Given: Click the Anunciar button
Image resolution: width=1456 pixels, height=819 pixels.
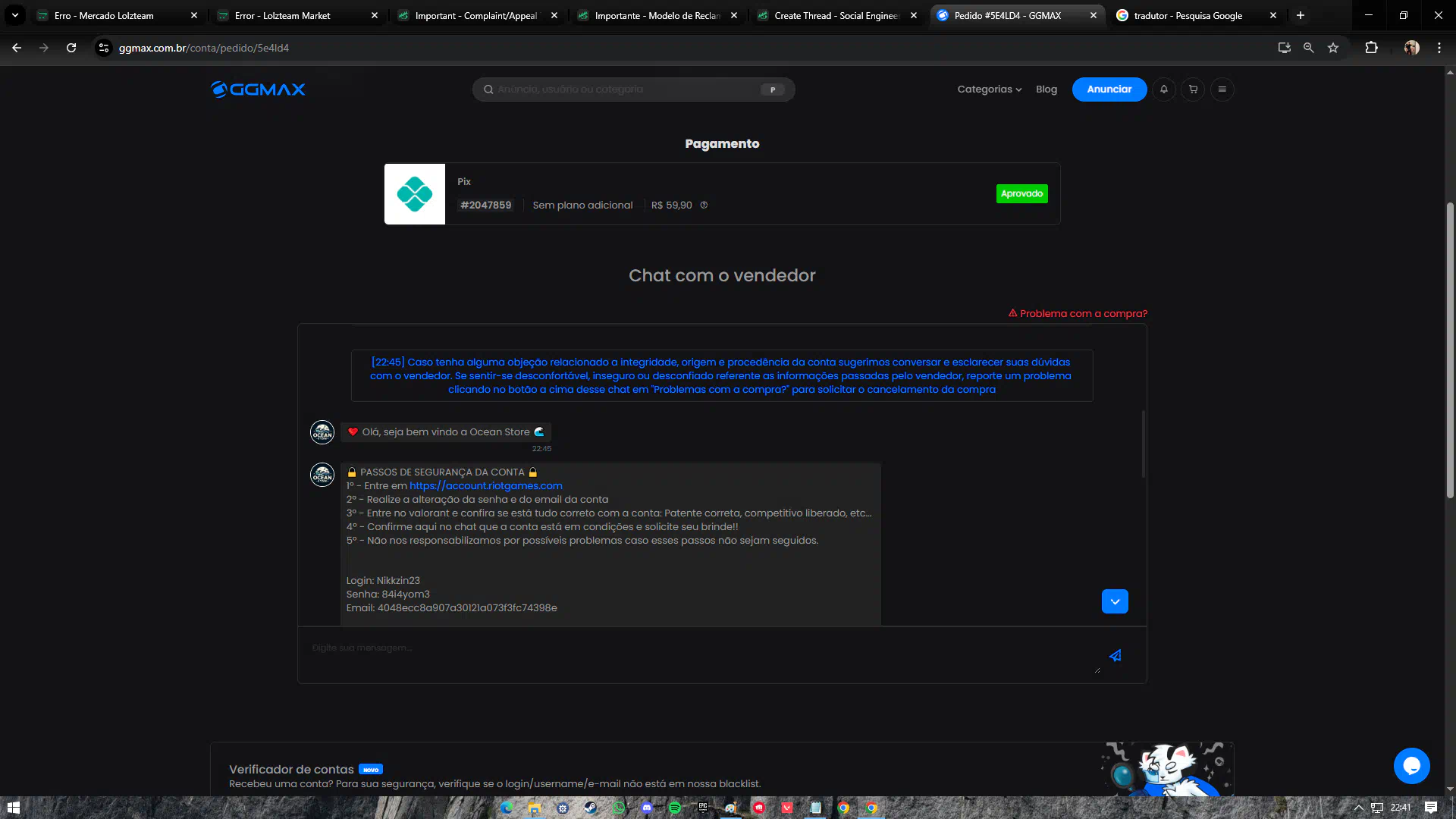Looking at the screenshot, I should pyautogui.click(x=1109, y=89).
